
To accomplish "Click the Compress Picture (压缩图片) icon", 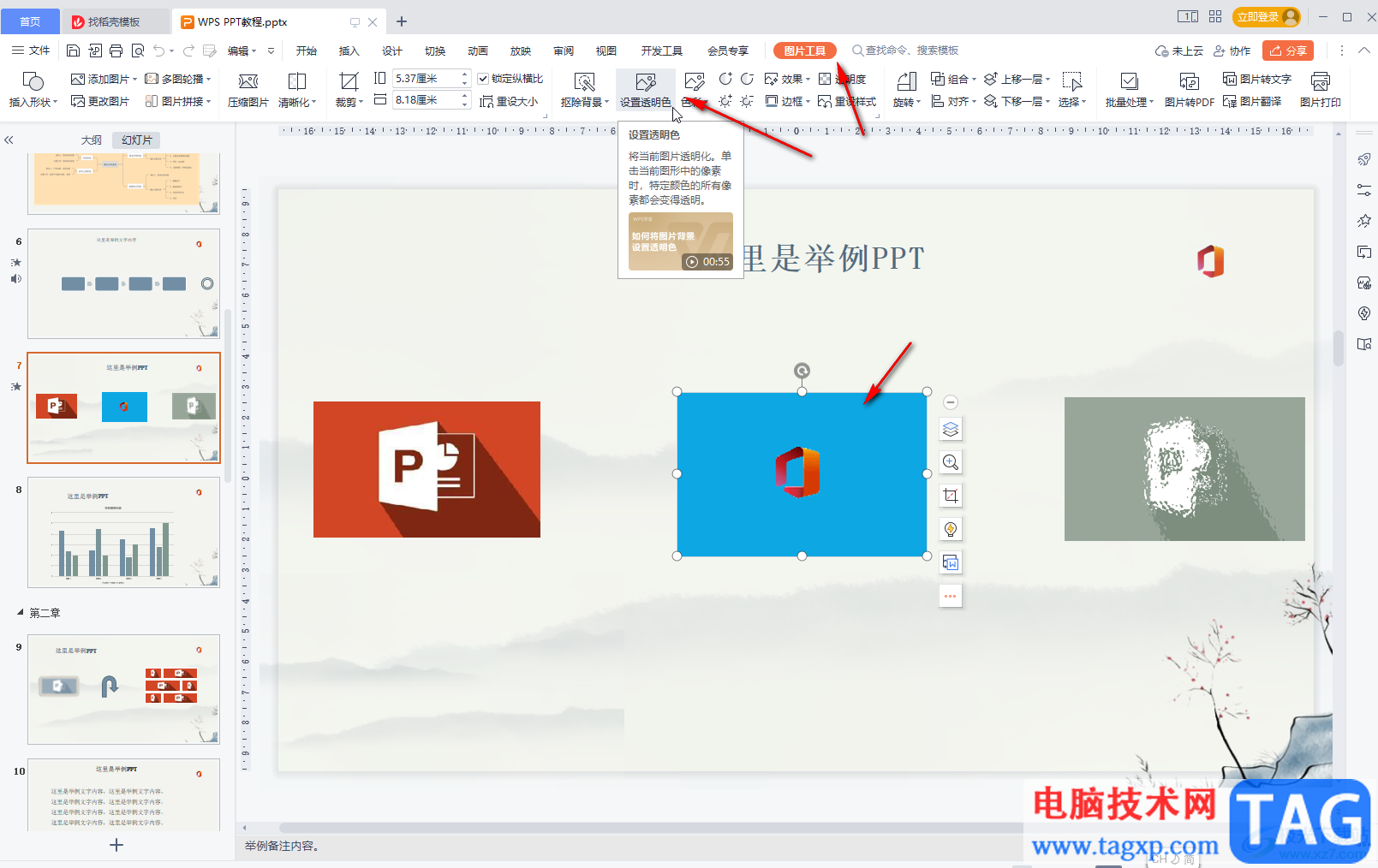I will (x=248, y=81).
